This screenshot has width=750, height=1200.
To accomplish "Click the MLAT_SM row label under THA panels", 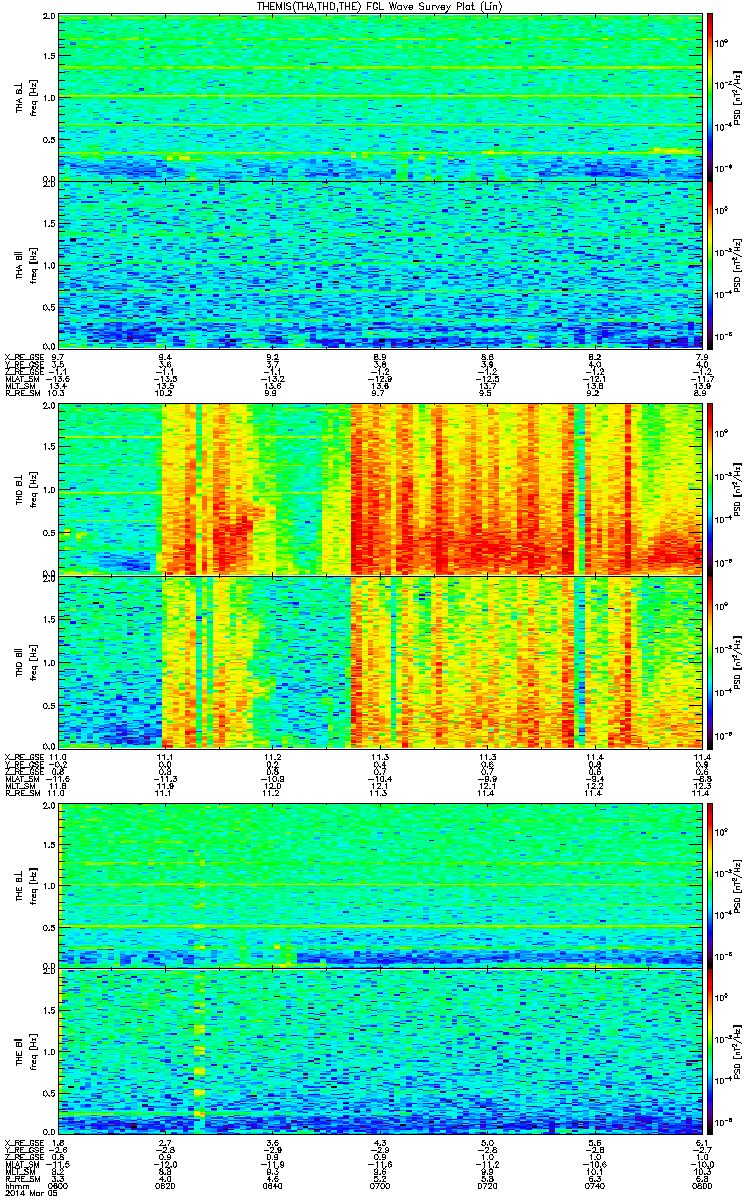I will pyautogui.click(x=22, y=379).
